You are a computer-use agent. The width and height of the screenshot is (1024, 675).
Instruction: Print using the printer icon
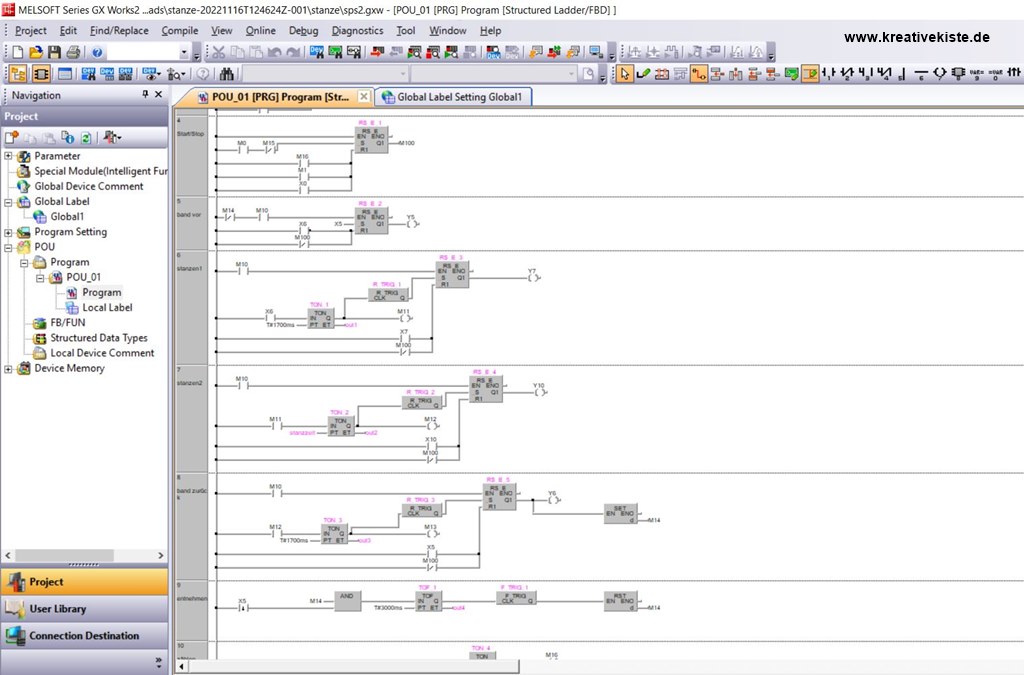click(x=73, y=52)
